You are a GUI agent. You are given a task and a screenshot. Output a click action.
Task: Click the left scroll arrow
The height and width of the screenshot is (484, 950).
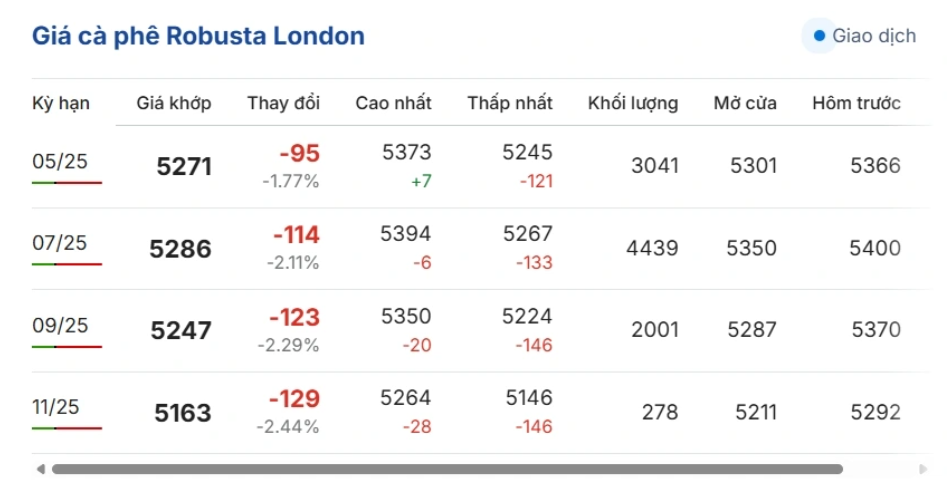click(40, 468)
